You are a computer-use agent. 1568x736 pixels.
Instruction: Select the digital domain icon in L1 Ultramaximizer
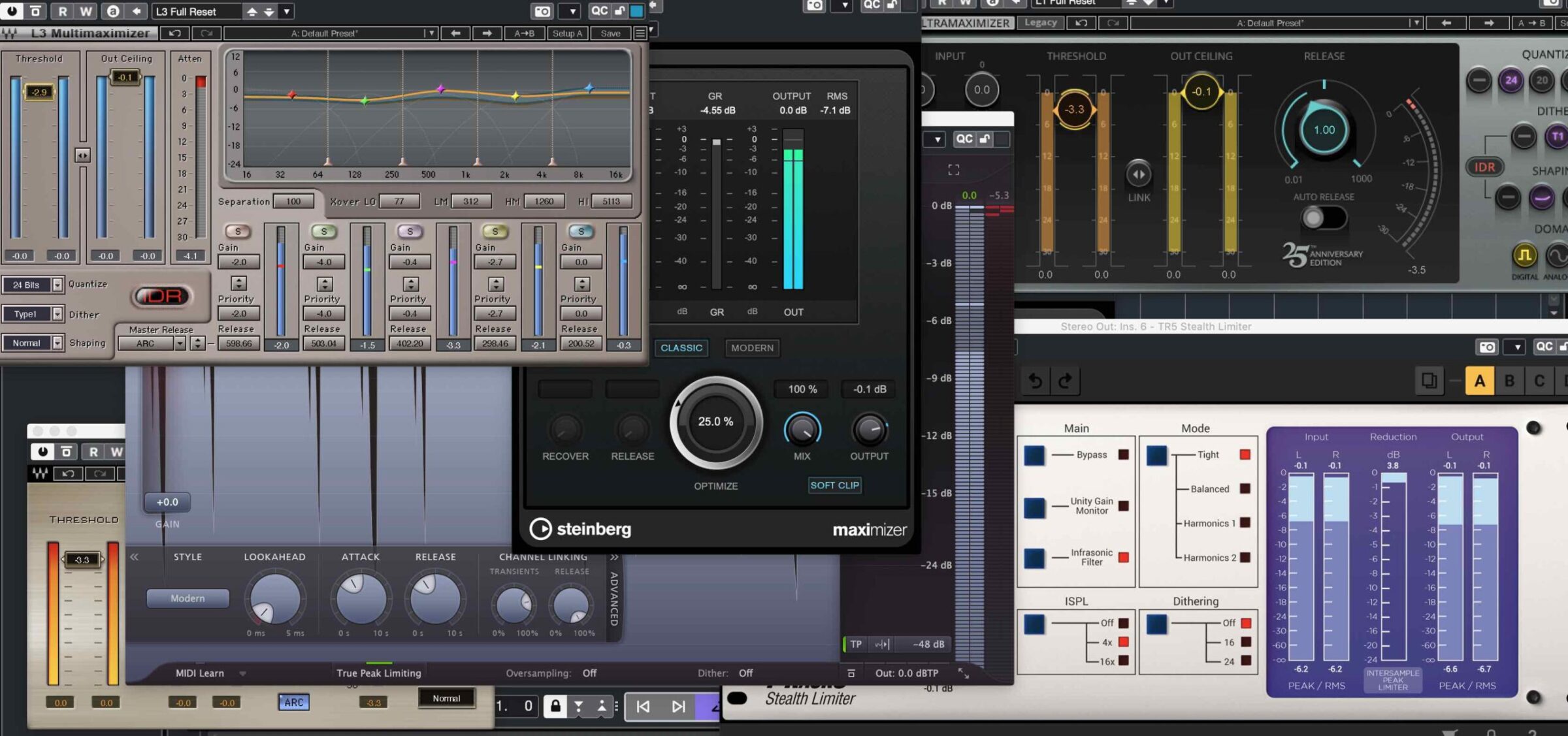click(1524, 255)
